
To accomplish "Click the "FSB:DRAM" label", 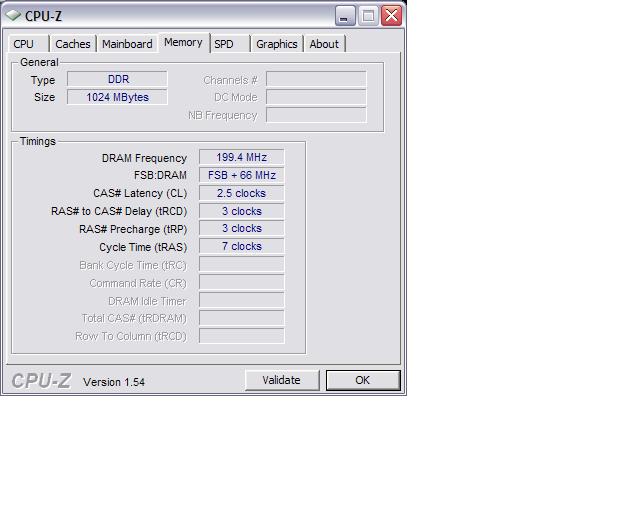I will click(160, 176).
